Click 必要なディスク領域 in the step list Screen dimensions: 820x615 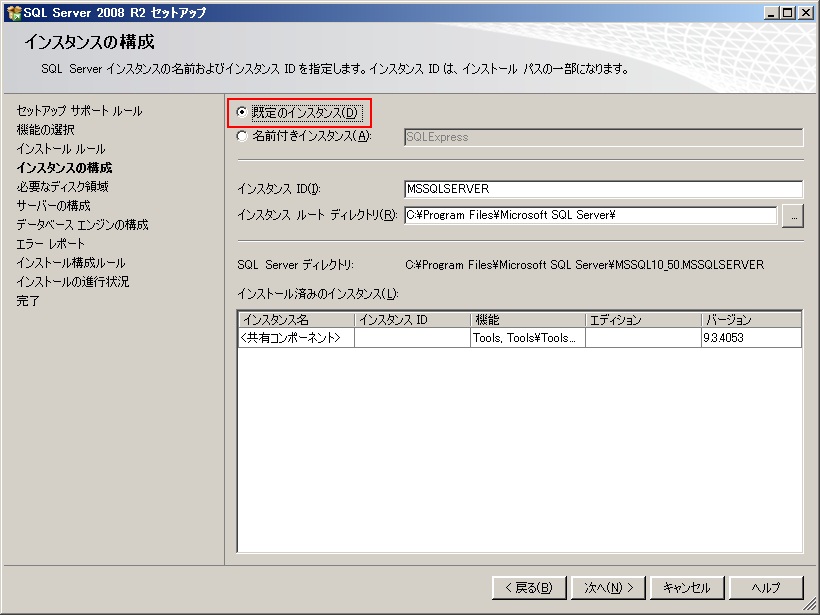[x=62, y=187]
